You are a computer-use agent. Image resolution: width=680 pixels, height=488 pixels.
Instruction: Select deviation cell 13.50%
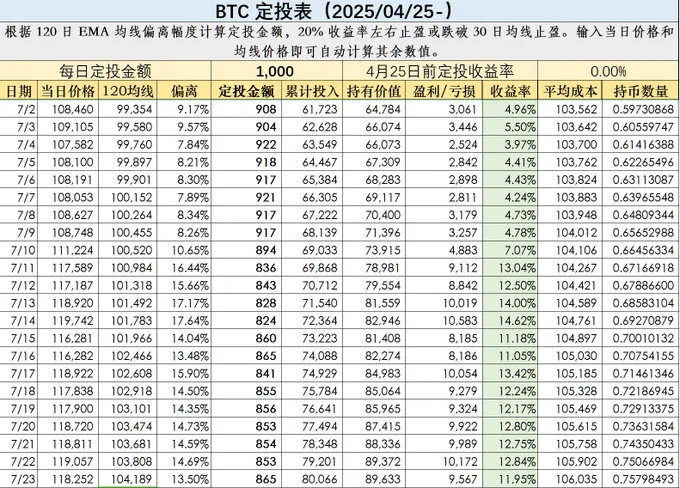coord(184,479)
